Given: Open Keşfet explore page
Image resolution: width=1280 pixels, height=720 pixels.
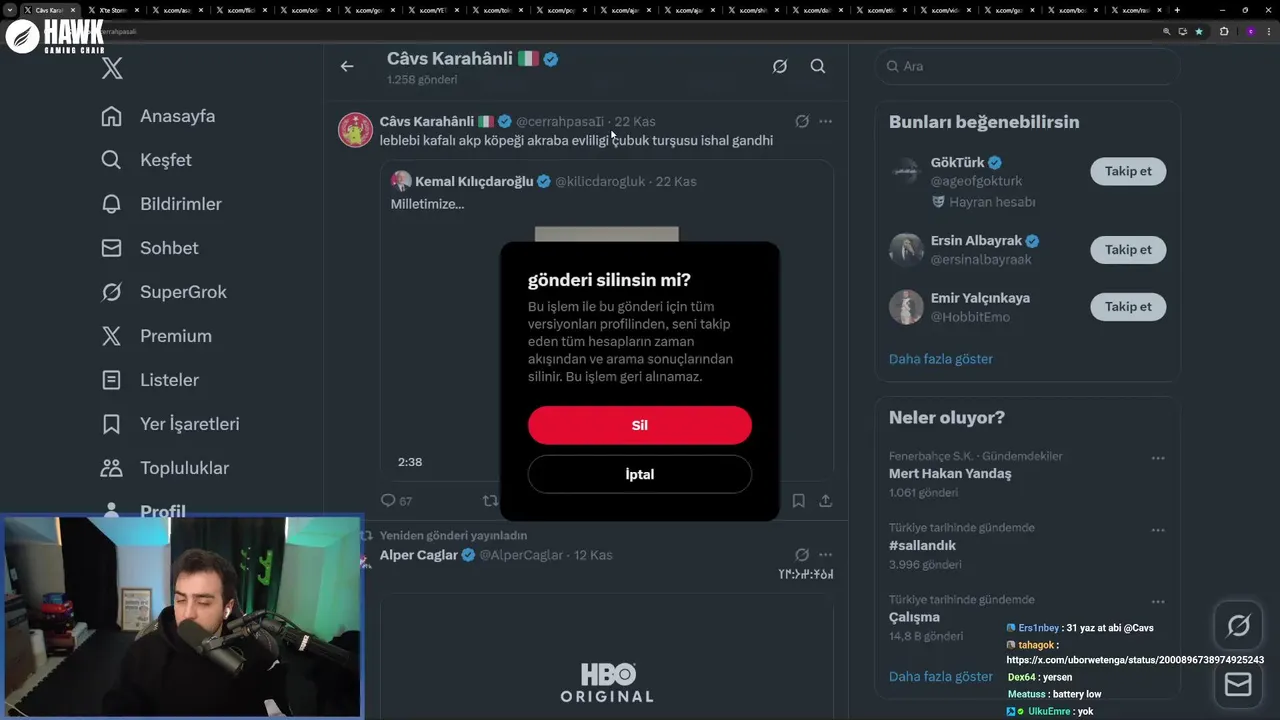Looking at the screenshot, I should (146, 160).
